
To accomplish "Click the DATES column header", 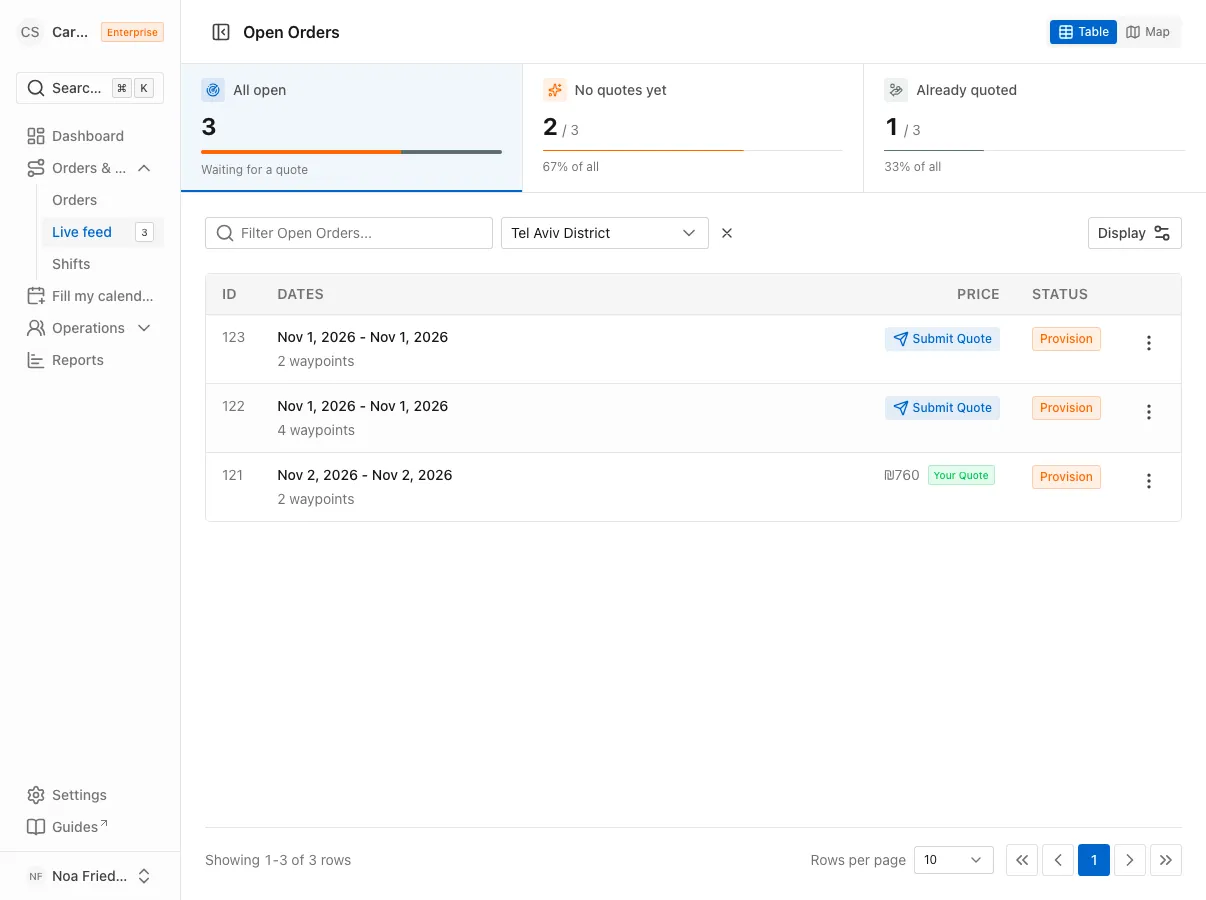I will point(300,294).
